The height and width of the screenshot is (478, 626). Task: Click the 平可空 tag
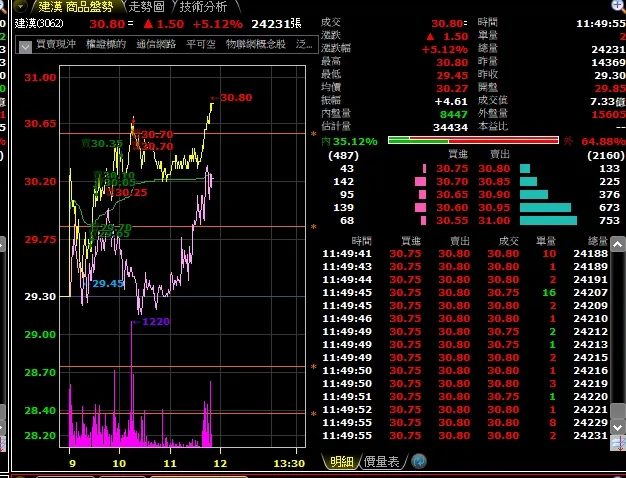tap(201, 44)
